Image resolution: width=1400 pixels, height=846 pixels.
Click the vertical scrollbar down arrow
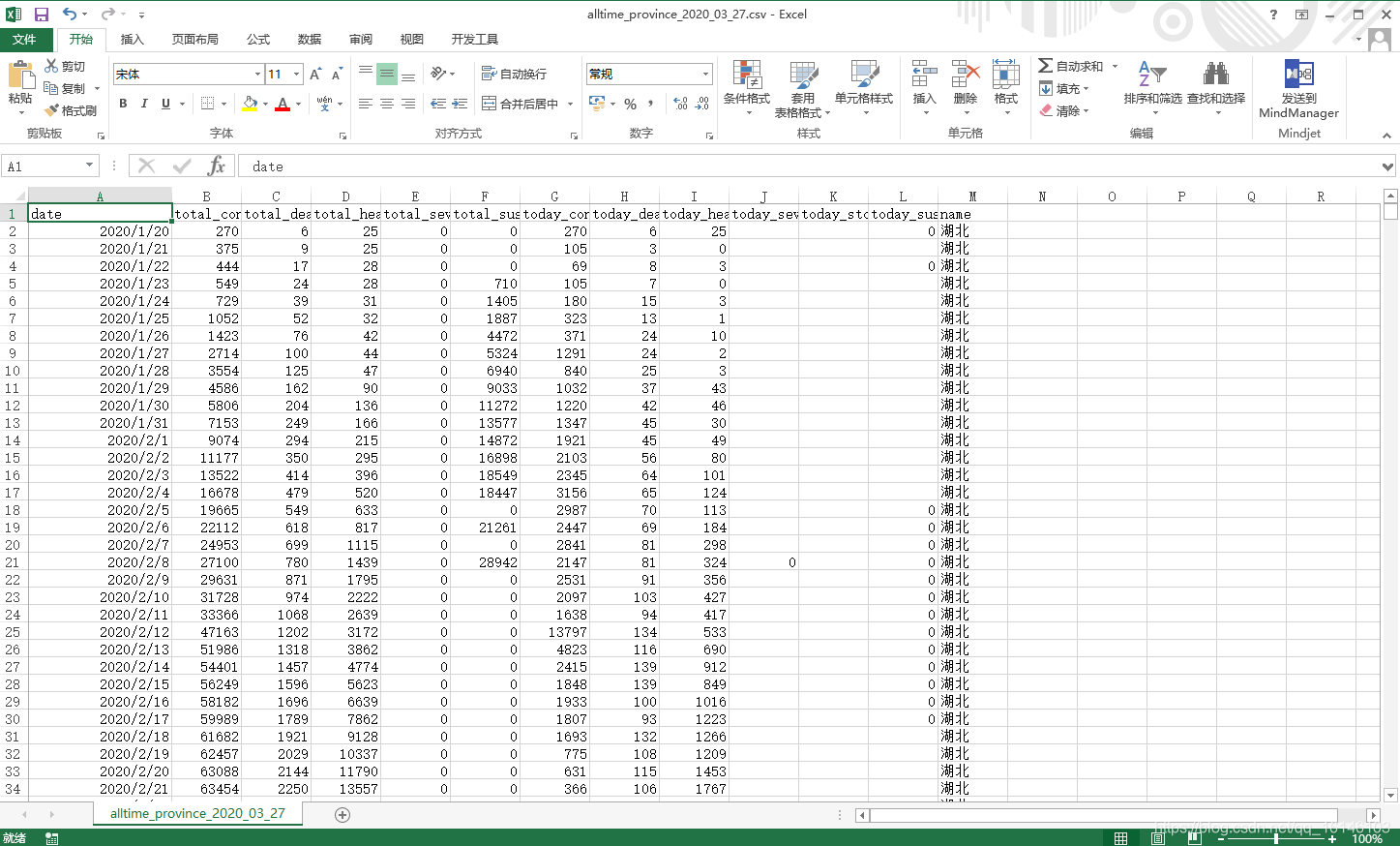(x=1391, y=796)
